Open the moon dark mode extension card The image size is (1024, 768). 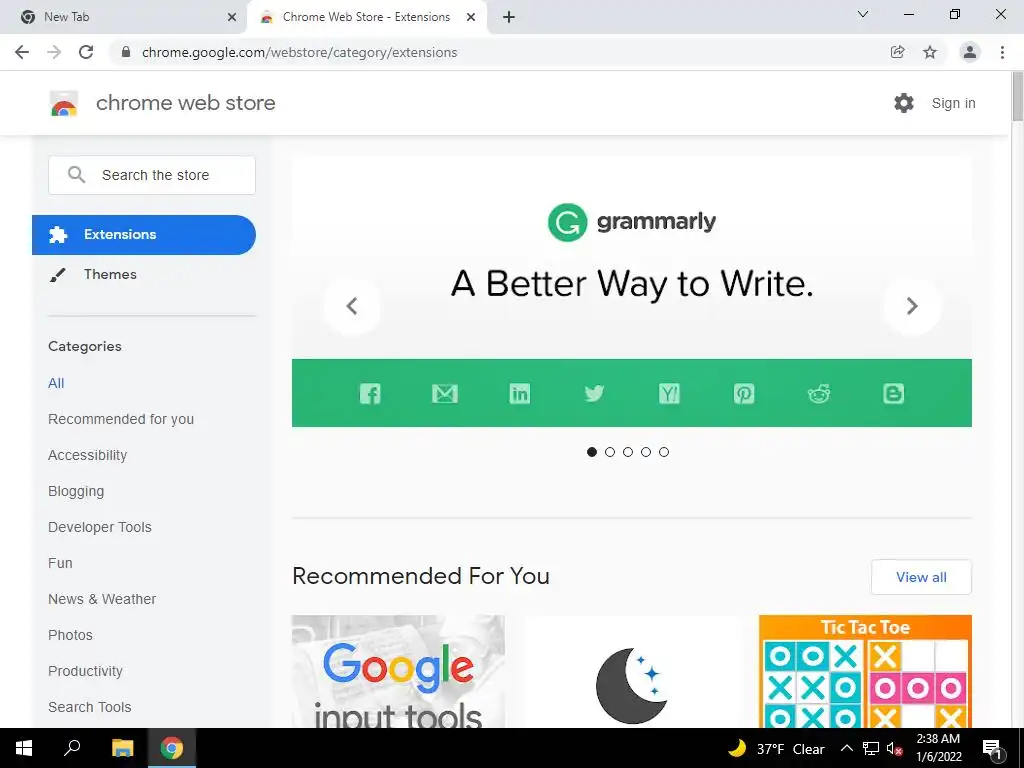[x=632, y=671]
